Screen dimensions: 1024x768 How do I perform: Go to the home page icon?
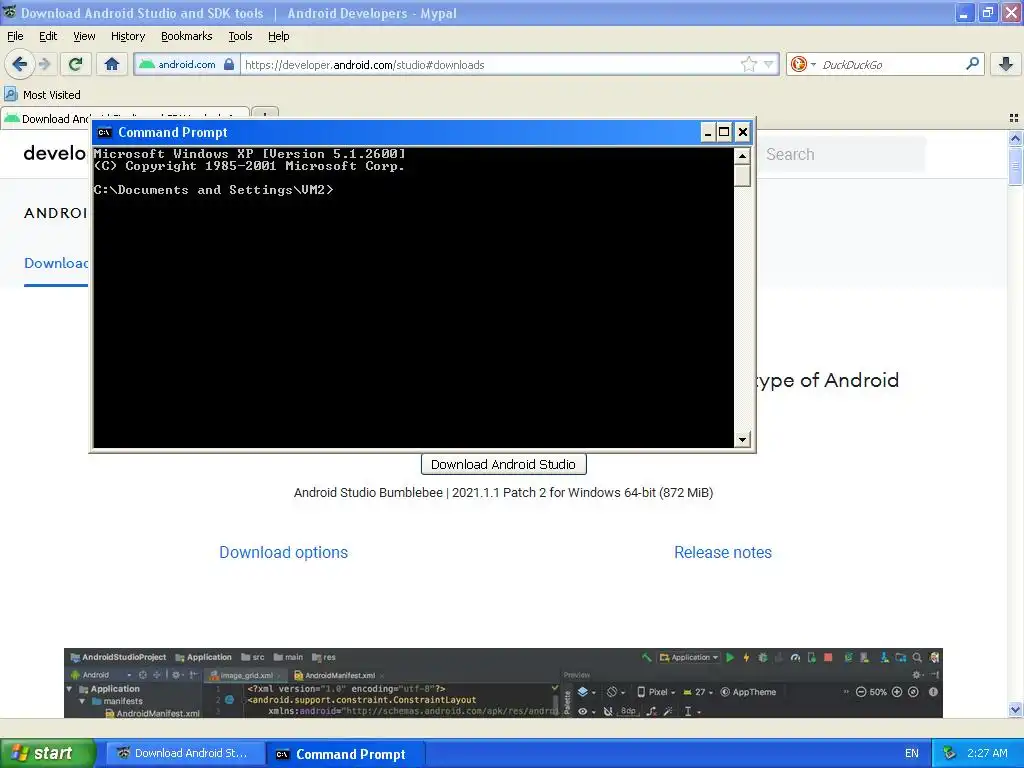[x=112, y=64]
